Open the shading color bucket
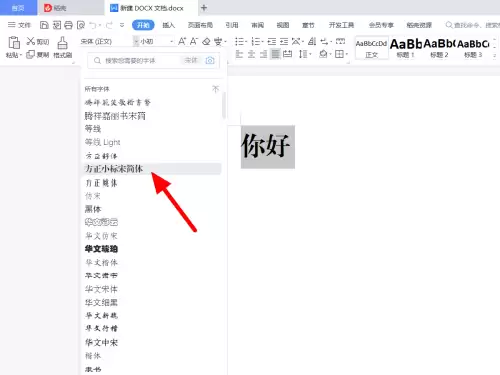 click(x=323, y=54)
